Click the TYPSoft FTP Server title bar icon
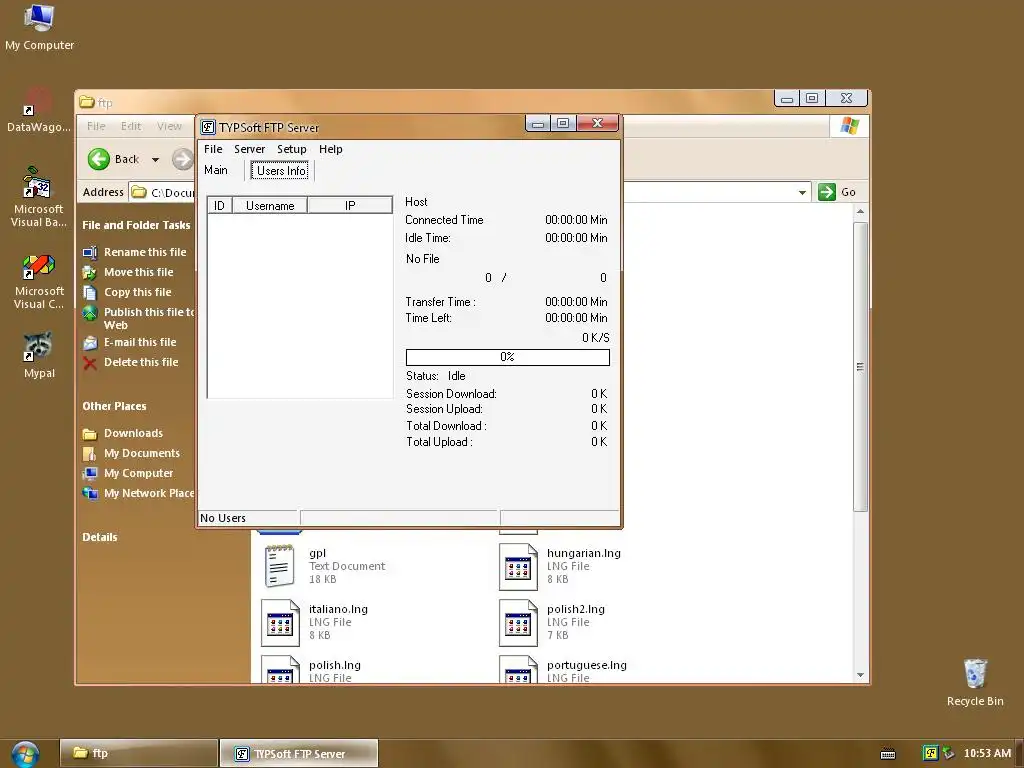 click(208, 127)
